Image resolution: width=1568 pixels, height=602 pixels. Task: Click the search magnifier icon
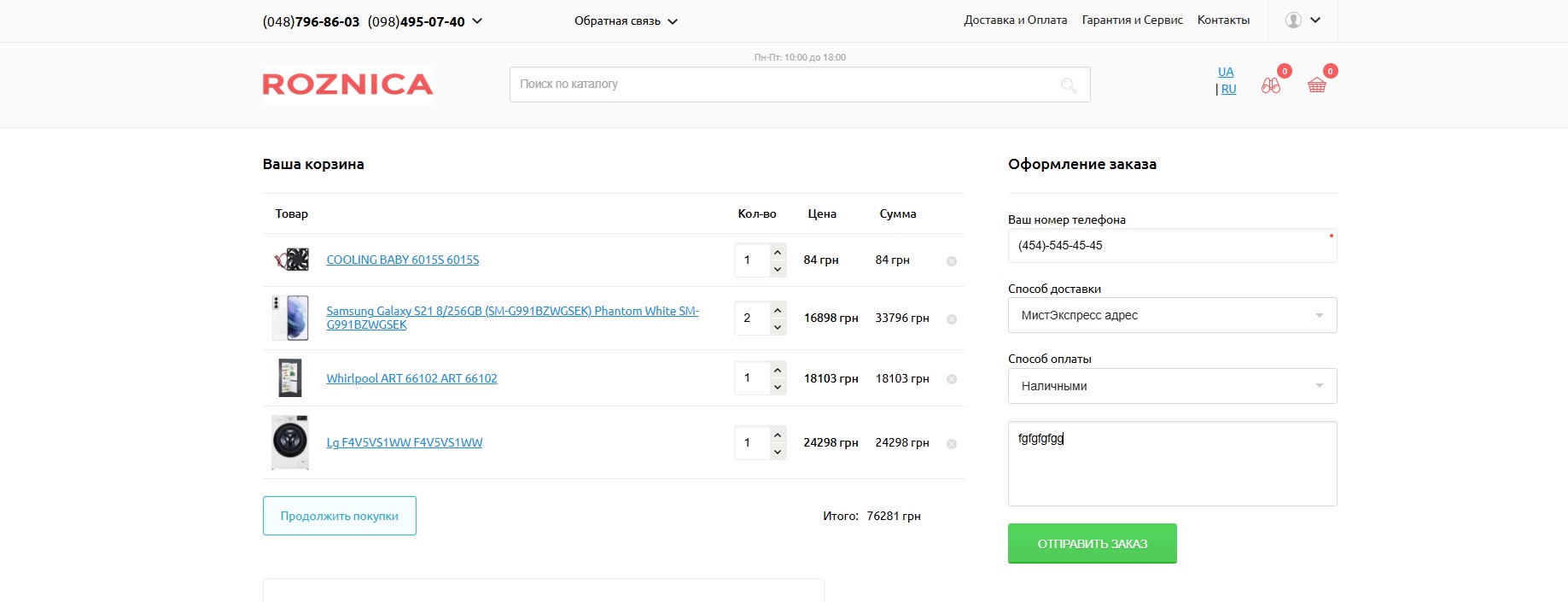tap(1069, 85)
